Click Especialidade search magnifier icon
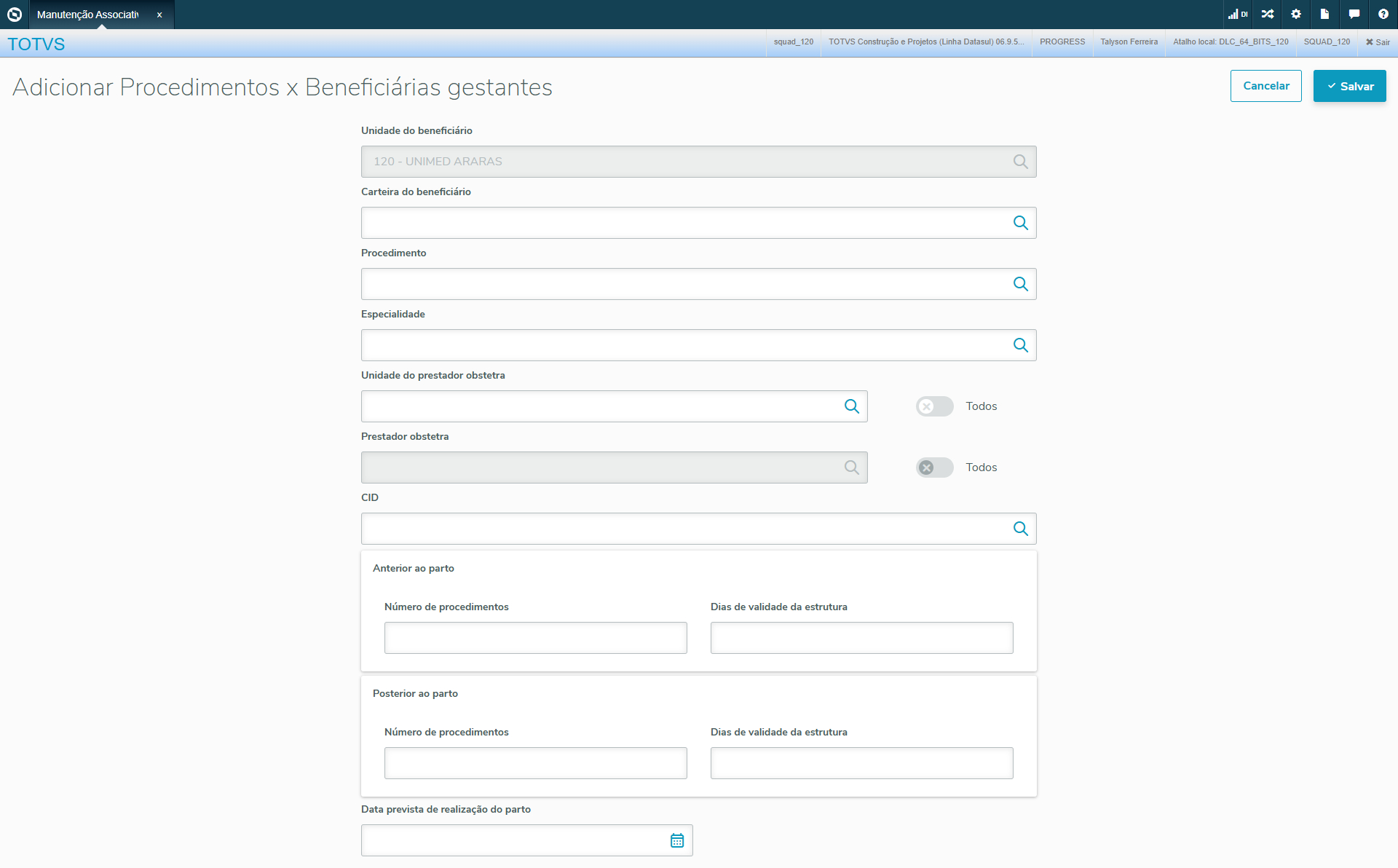Screen dimensions: 1398x868 coord(1020,345)
